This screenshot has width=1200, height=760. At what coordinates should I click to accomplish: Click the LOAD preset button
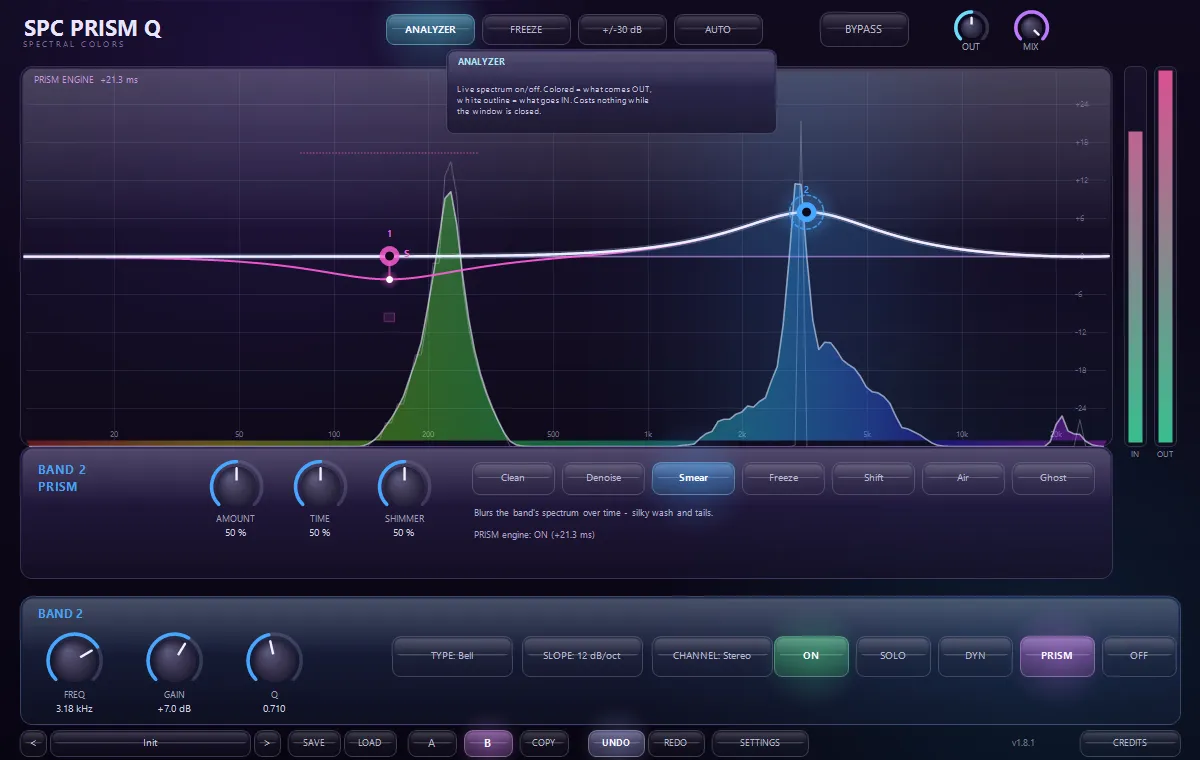click(x=370, y=743)
